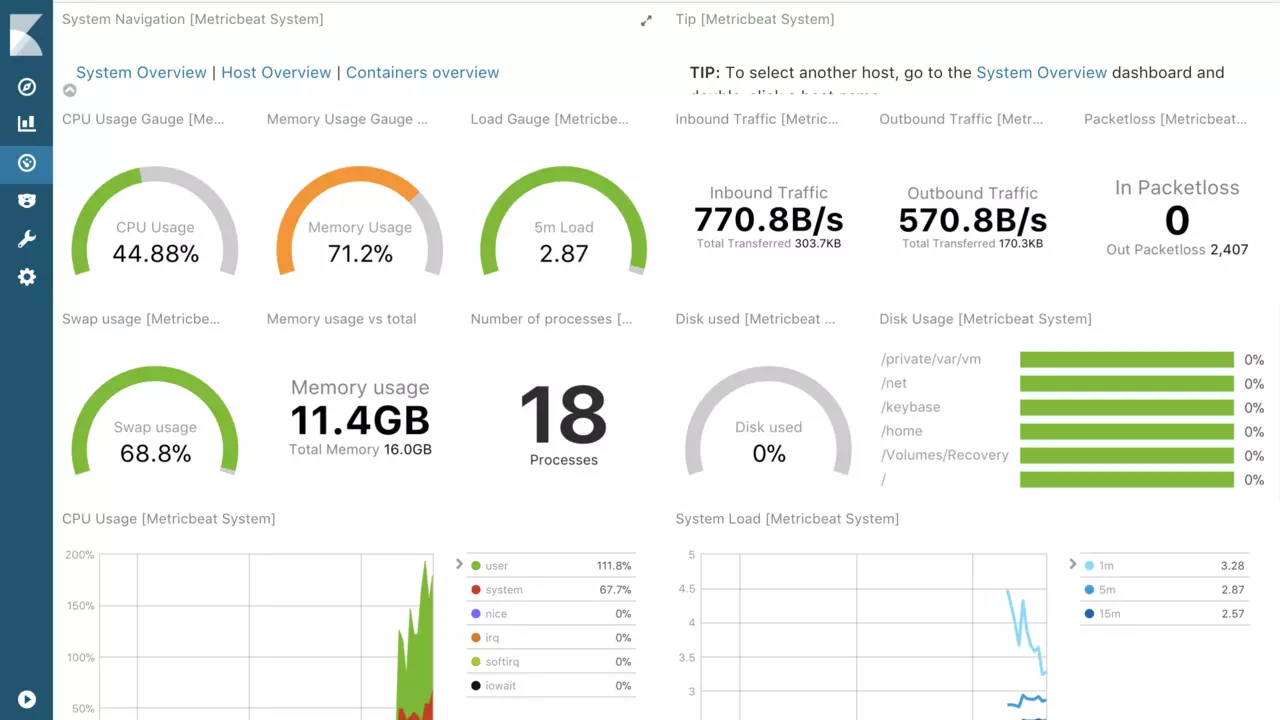Collapse the System Load chart legend
The image size is (1280, 720).
(1072, 564)
